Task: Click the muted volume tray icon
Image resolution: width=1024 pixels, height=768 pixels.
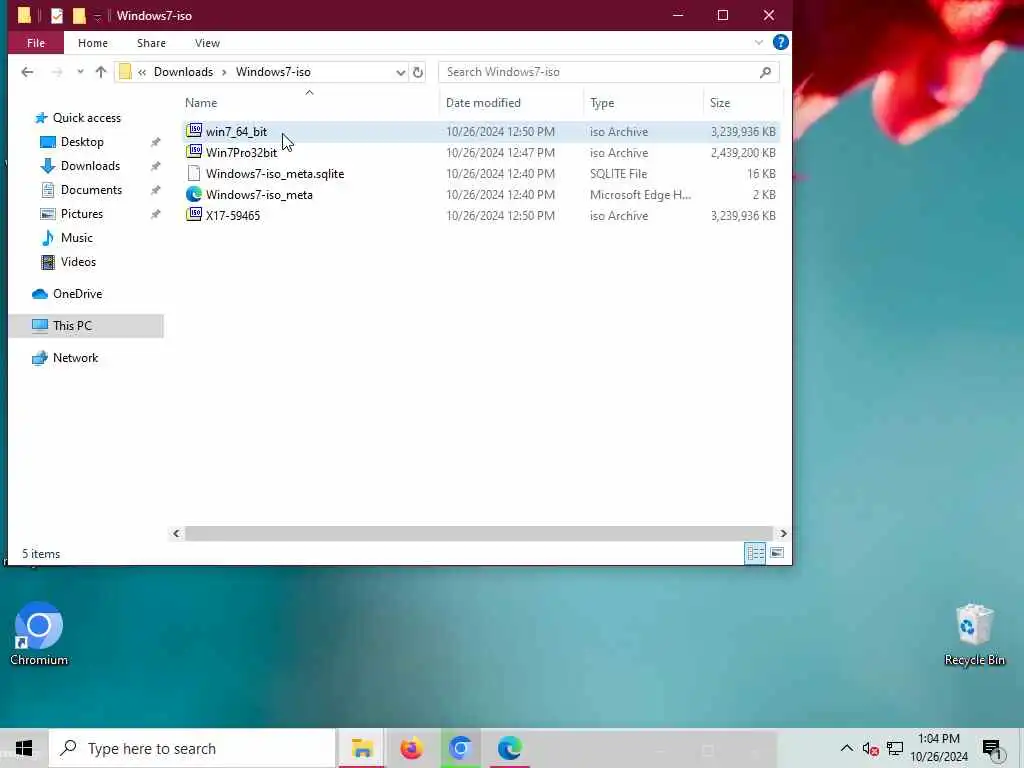Action: click(x=871, y=749)
